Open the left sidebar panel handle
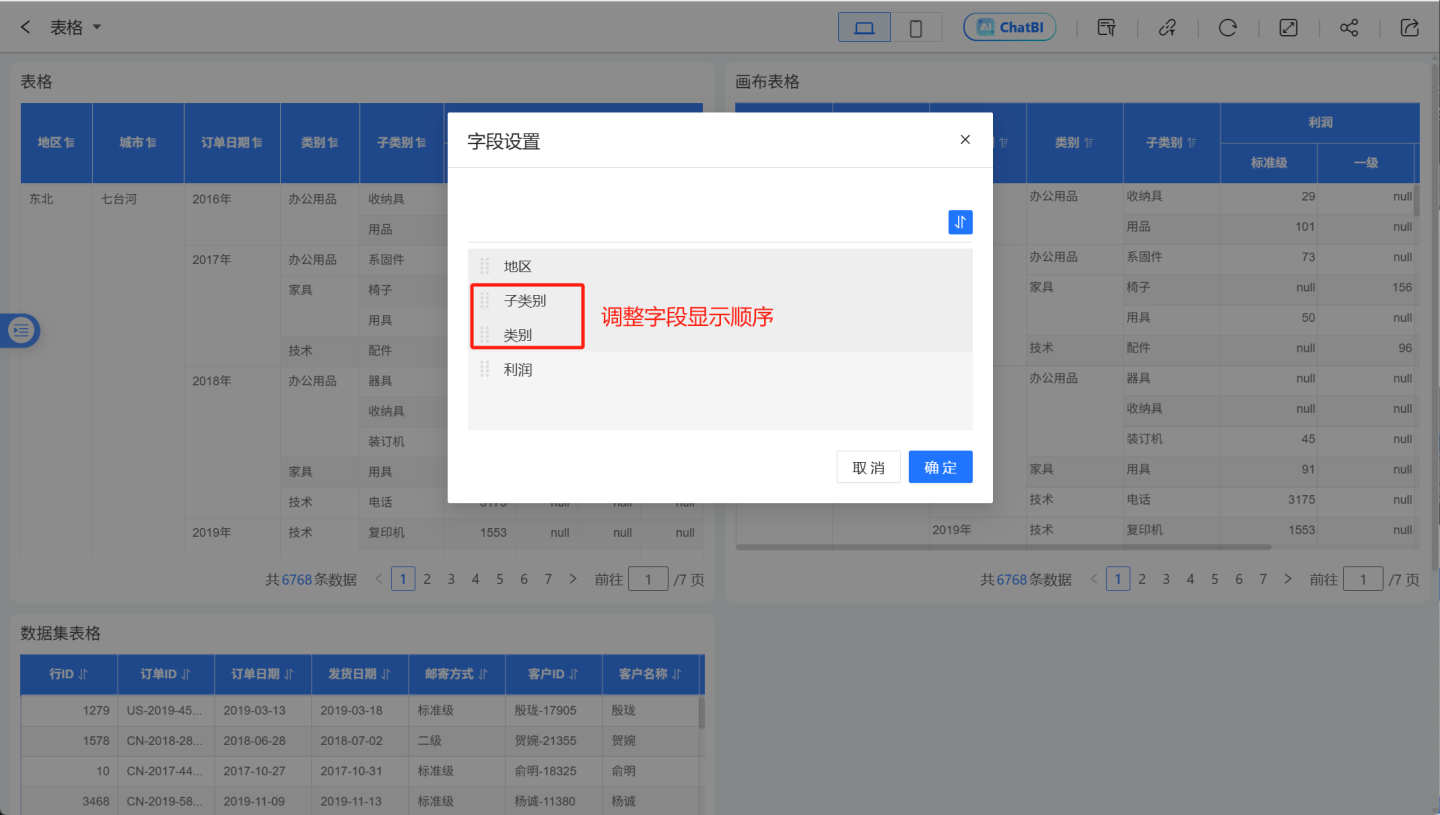The width and height of the screenshot is (1440, 815). coord(20,330)
